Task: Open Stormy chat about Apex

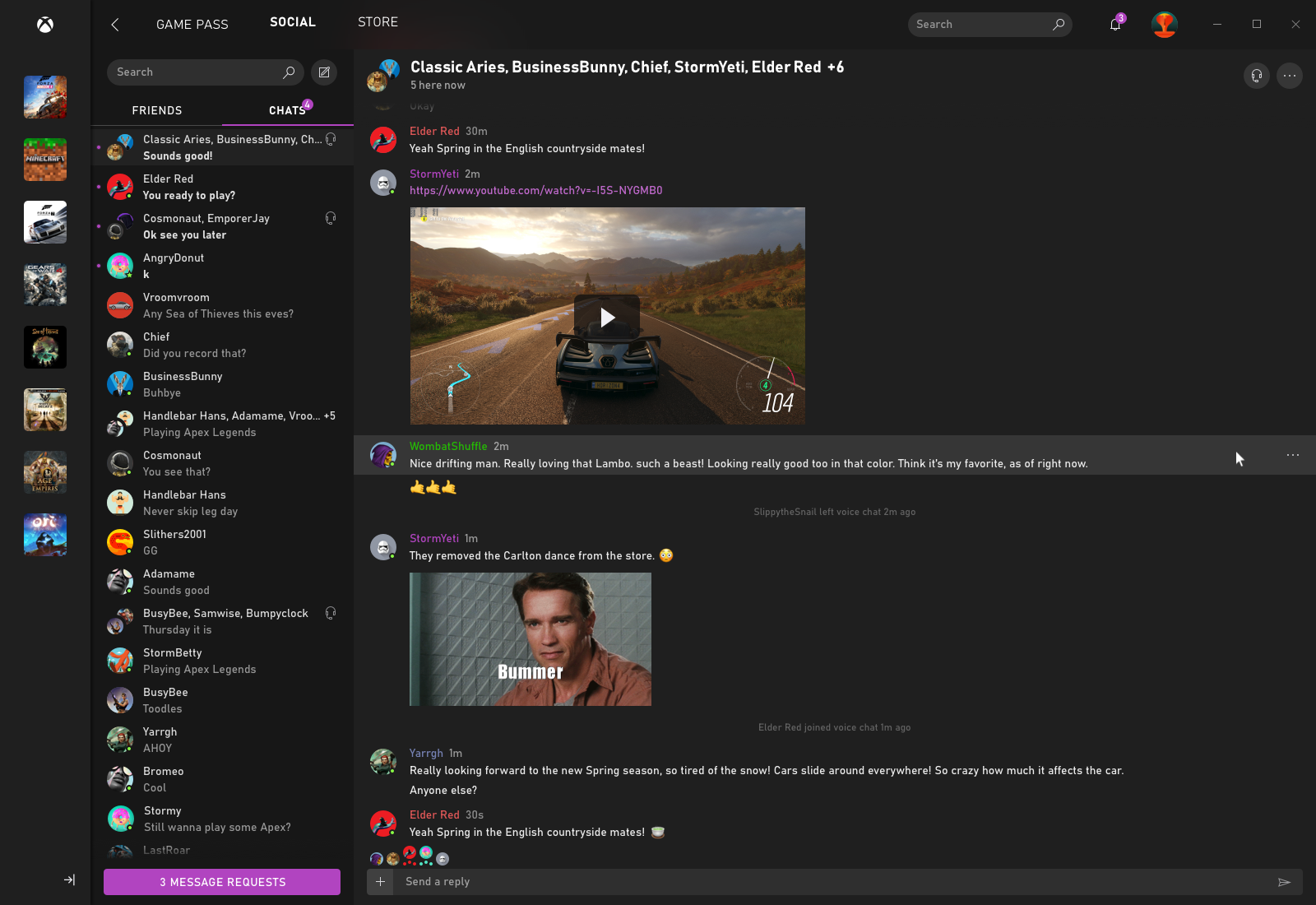Action: [x=222, y=819]
